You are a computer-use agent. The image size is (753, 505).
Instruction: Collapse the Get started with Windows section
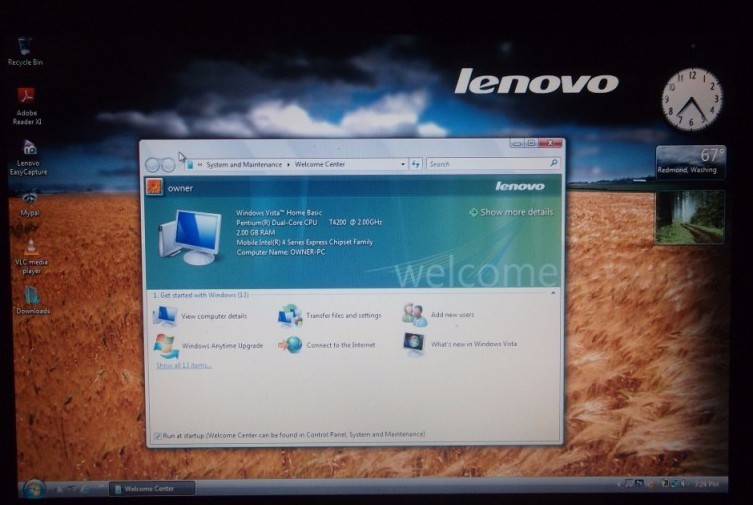(553, 294)
